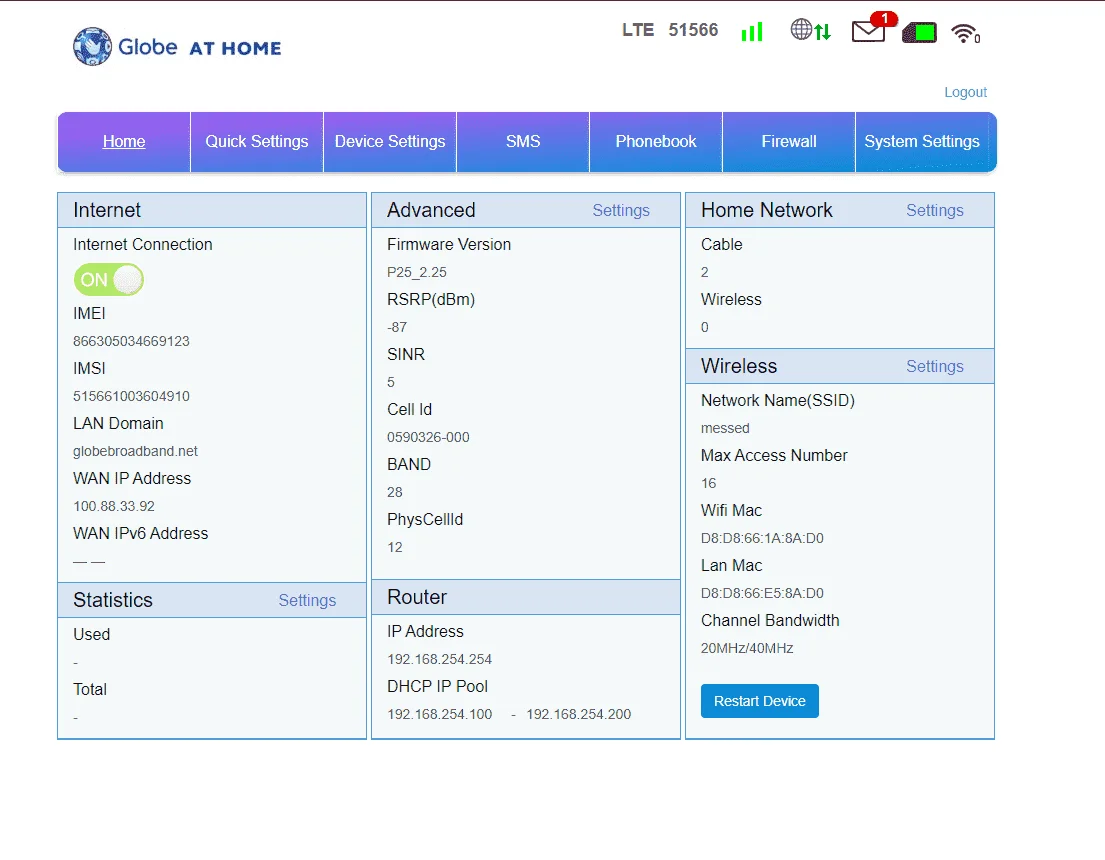Select the Firewall tab
The image size is (1105, 860).
[789, 142]
